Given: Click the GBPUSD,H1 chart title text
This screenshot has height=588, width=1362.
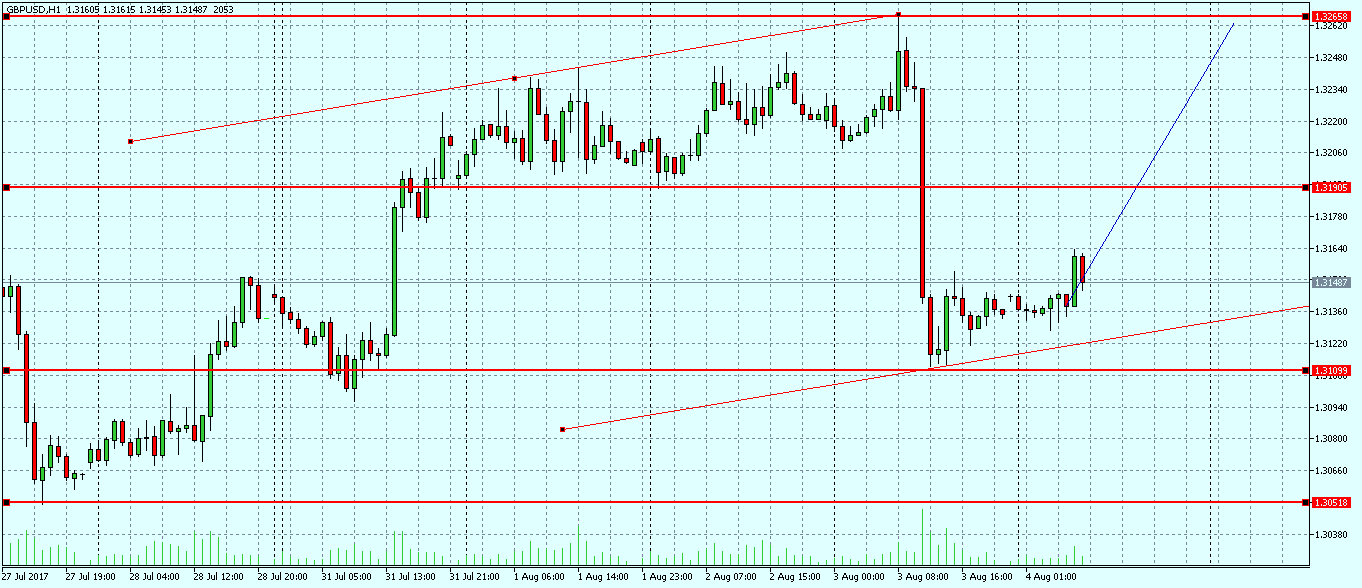Looking at the screenshot, I should coord(33,8).
